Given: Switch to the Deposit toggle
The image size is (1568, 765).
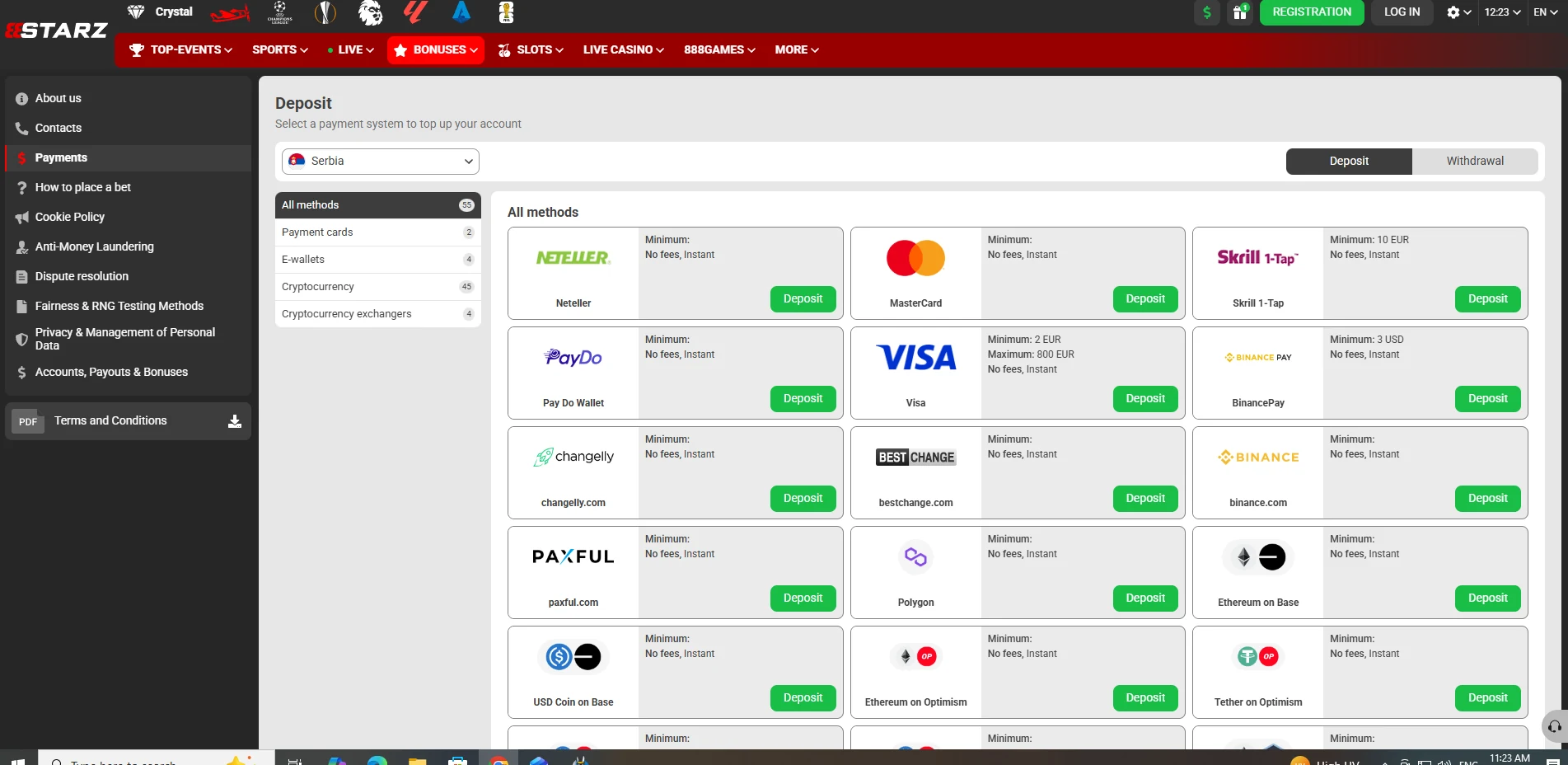Looking at the screenshot, I should (x=1349, y=162).
